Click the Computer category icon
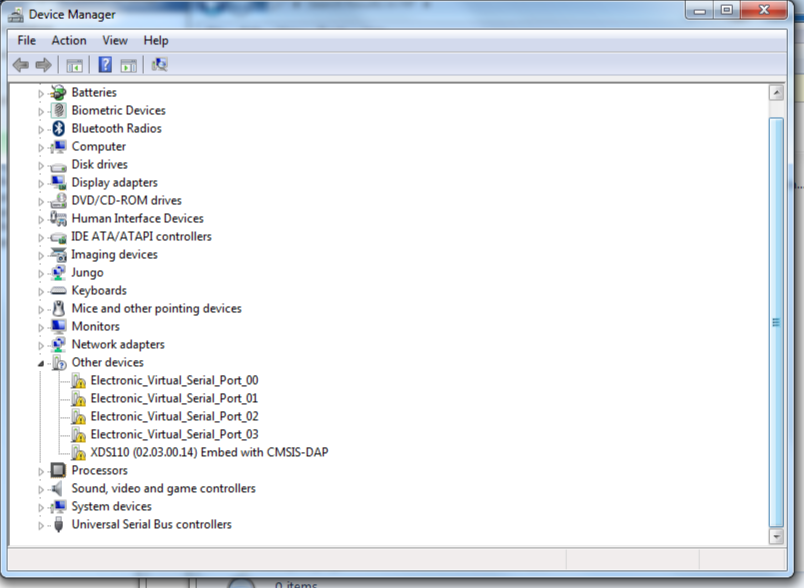Image resolution: width=804 pixels, height=588 pixels. point(58,147)
